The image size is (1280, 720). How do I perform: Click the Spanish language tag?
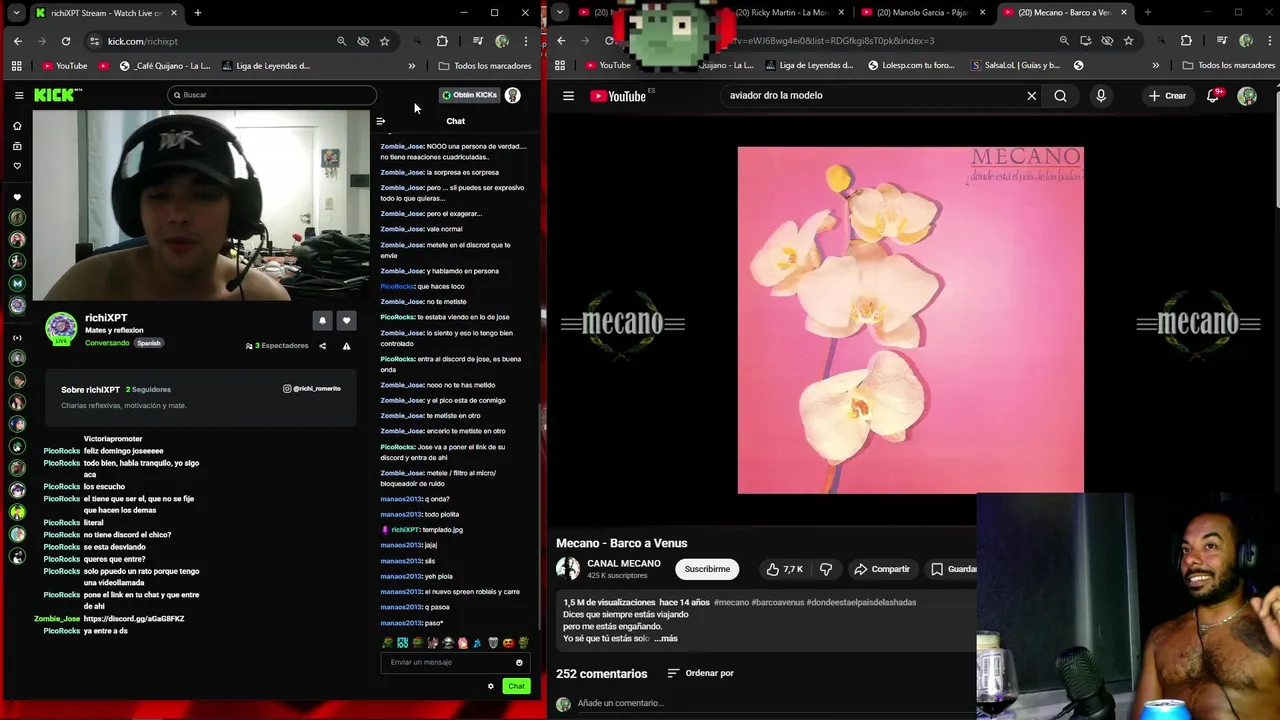point(149,343)
